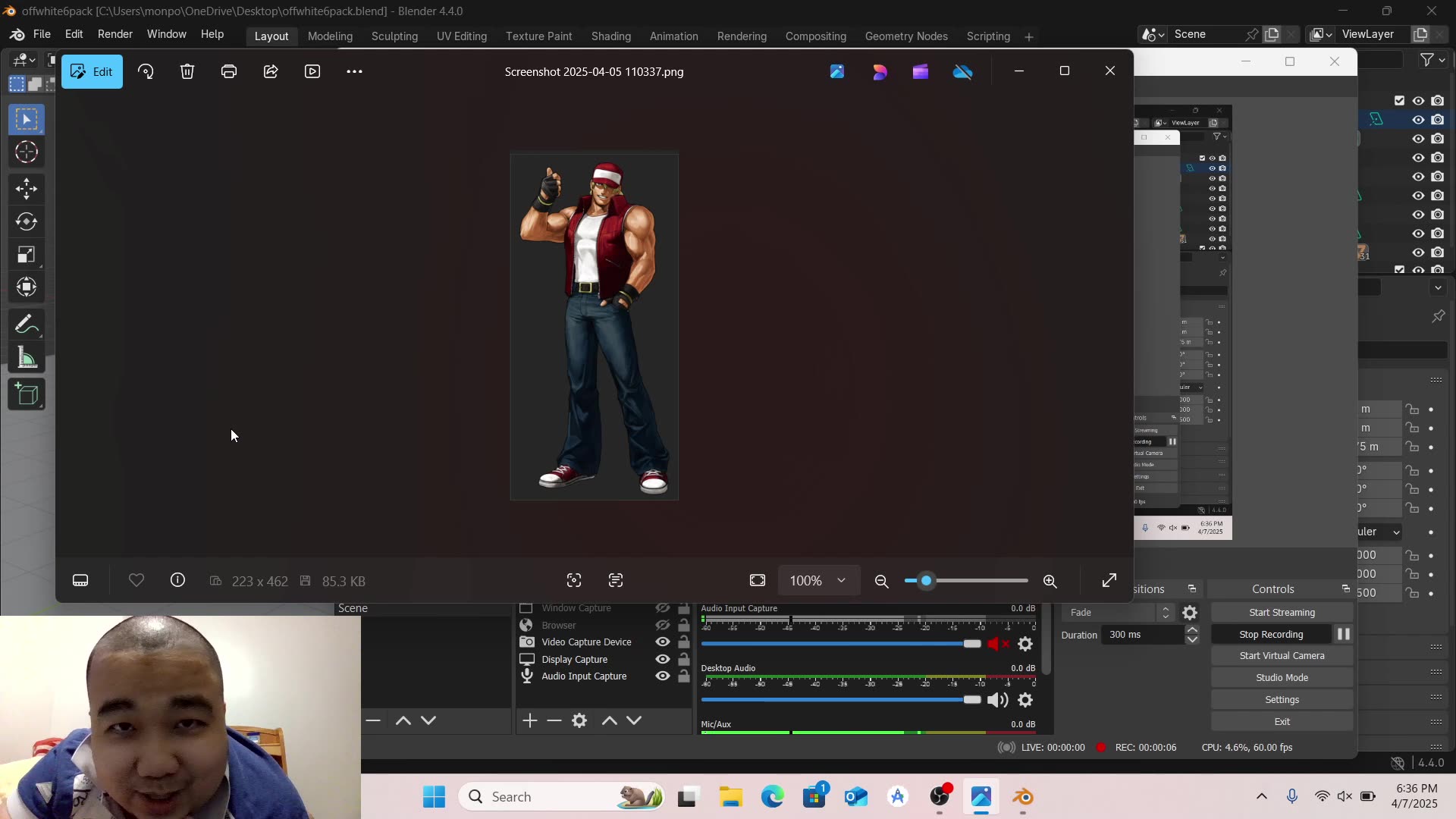Image resolution: width=1456 pixels, height=819 pixels.
Task: Hide the Browser source in OBS
Action: coord(662,624)
